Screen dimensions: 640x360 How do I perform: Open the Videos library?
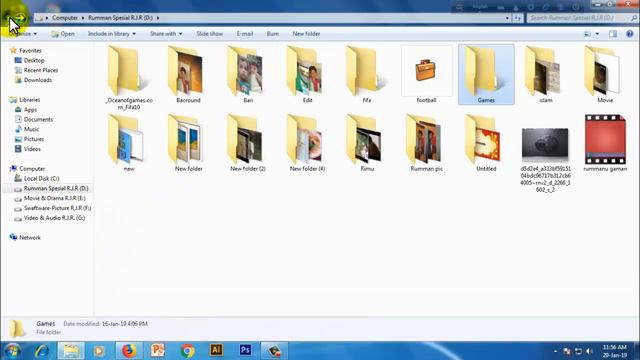click(32, 149)
